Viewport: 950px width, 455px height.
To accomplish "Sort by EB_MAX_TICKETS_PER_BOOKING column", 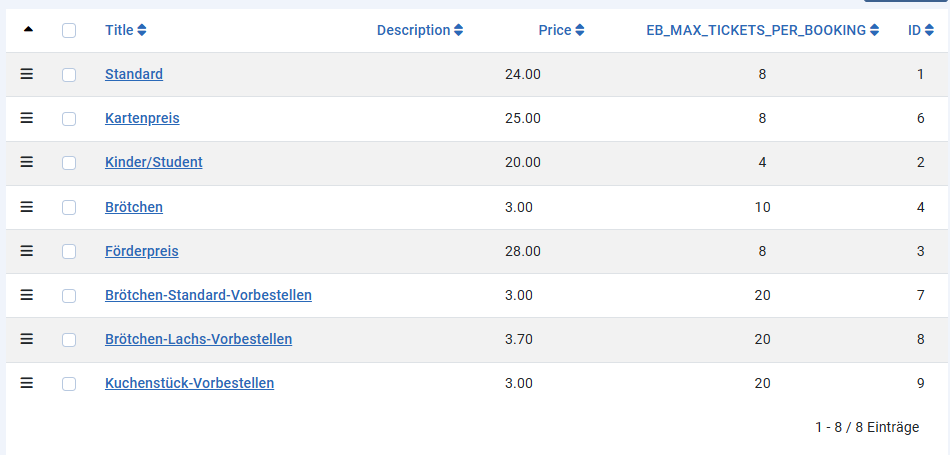I will click(763, 30).
